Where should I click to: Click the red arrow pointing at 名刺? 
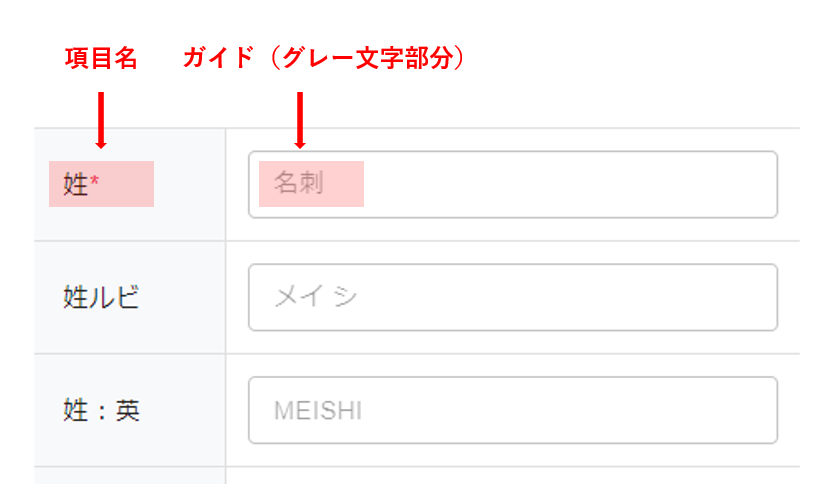(299, 120)
